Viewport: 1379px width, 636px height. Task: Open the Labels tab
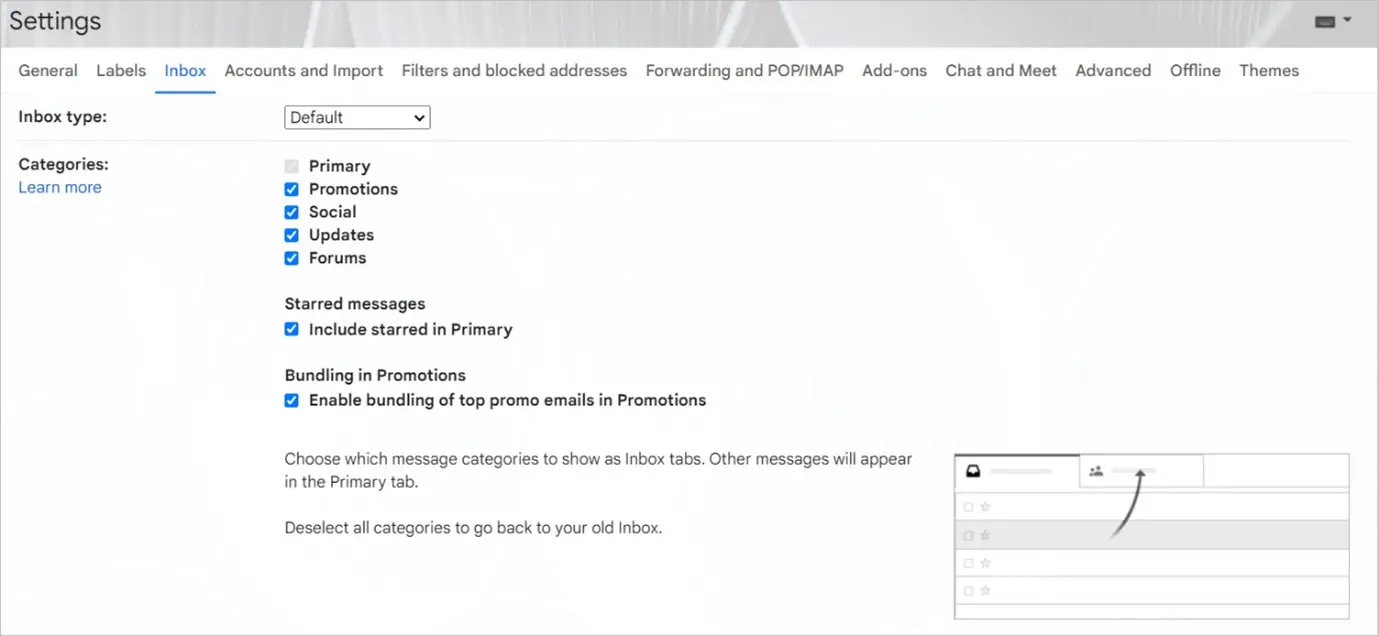[x=121, y=71]
